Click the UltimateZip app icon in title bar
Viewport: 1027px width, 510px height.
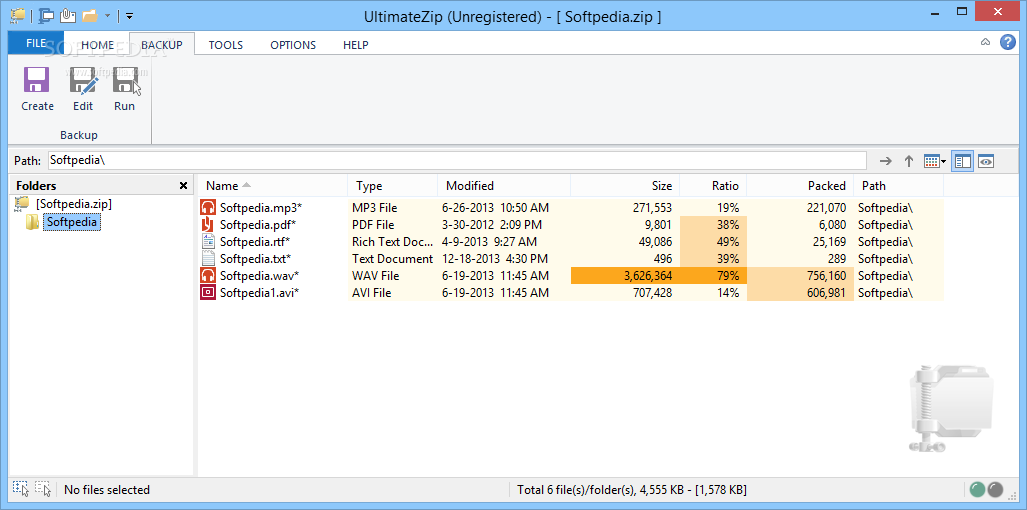click(19, 15)
